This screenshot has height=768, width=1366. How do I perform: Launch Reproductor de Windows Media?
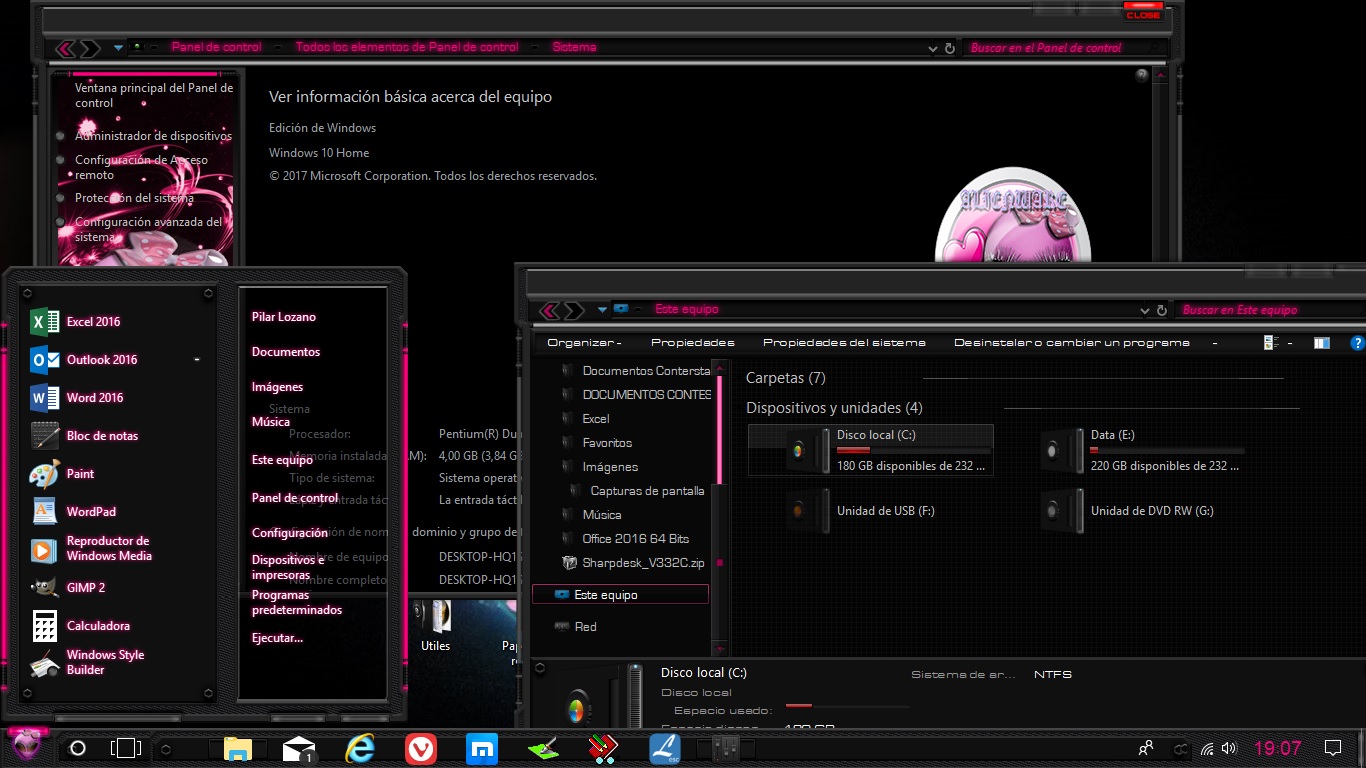[x=91, y=549]
